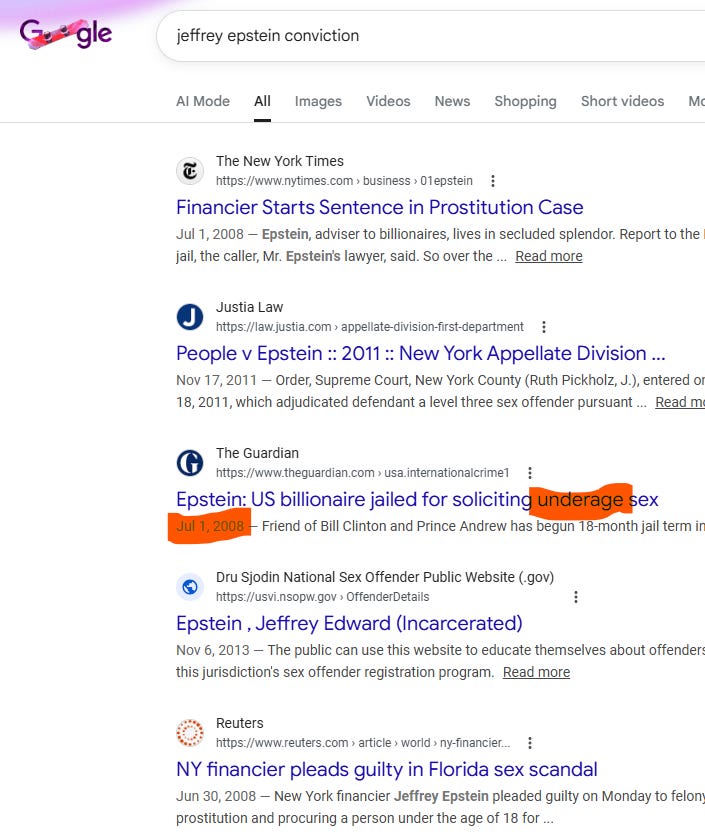This screenshot has width=705, height=836.
Task: Open more options for Justia Law result
Action: pos(544,327)
